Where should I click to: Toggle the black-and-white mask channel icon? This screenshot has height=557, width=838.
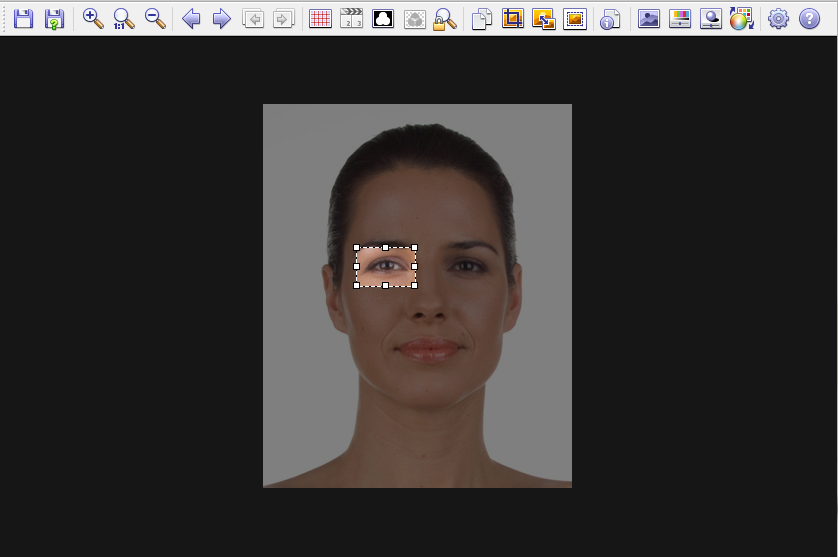[x=383, y=19]
